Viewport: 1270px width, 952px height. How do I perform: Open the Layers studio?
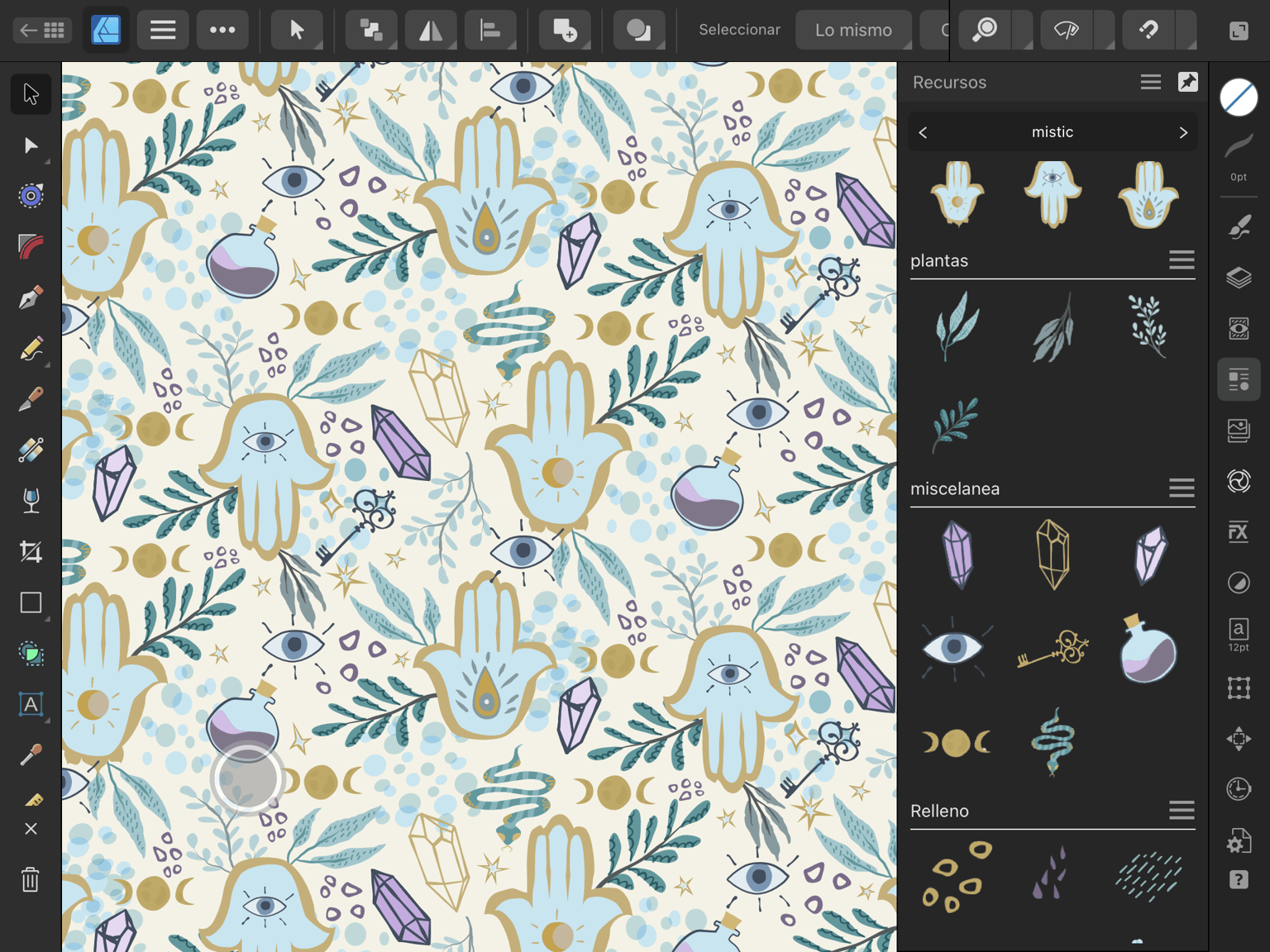point(1239,278)
